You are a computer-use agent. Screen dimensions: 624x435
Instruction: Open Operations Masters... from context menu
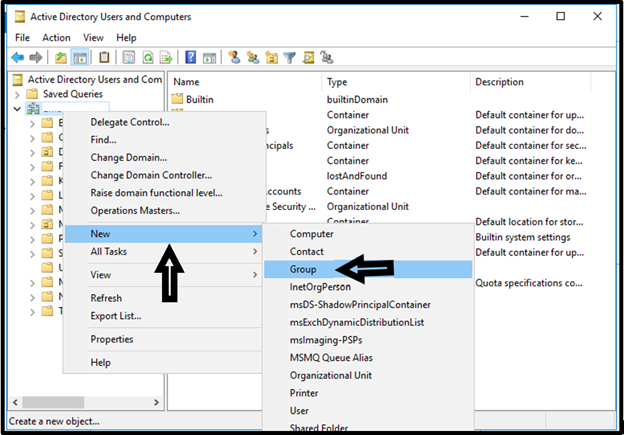pos(135,211)
